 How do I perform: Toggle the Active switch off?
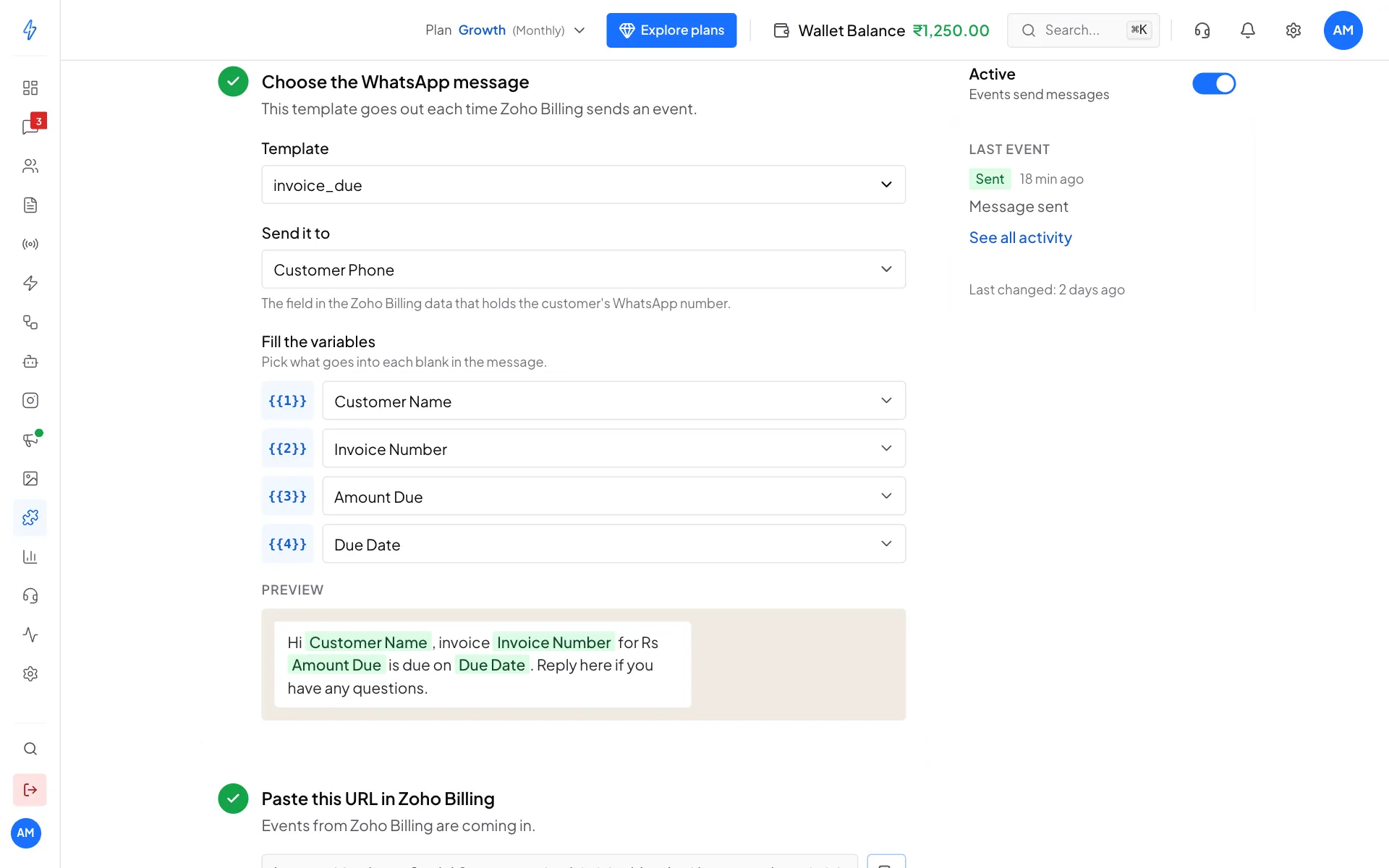click(x=1213, y=84)
